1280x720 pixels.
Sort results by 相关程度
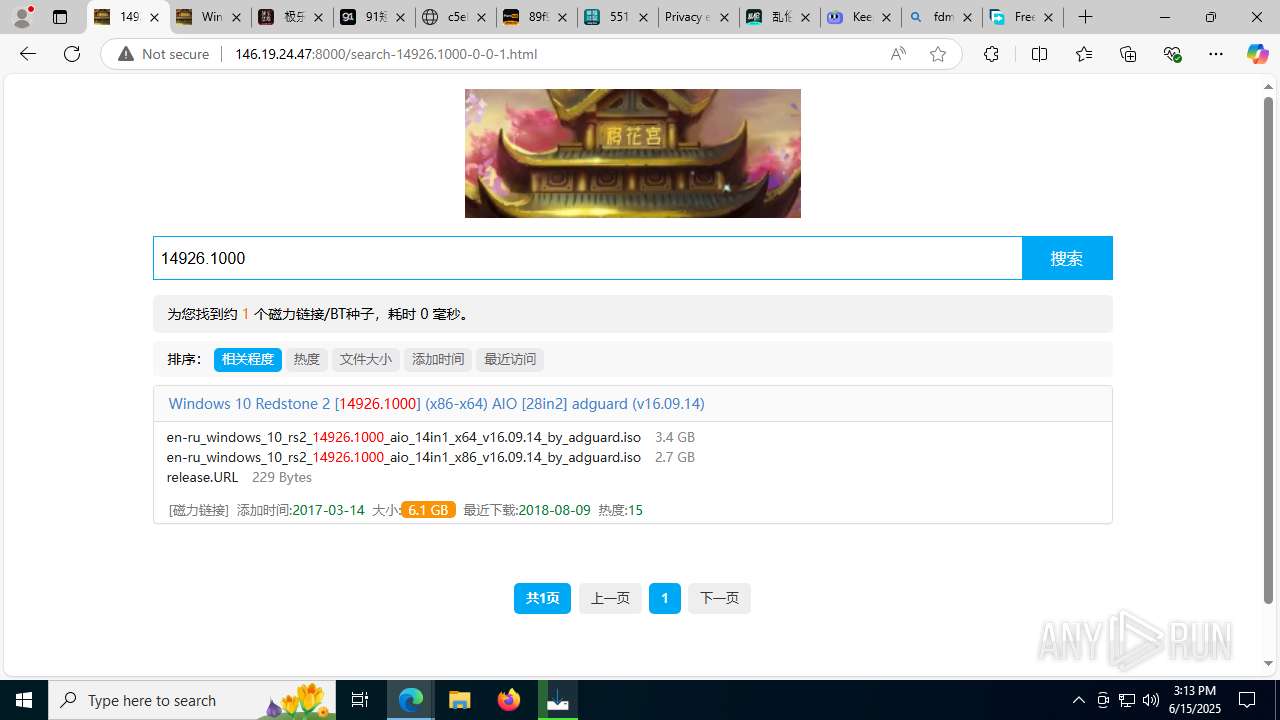point(248,359)
